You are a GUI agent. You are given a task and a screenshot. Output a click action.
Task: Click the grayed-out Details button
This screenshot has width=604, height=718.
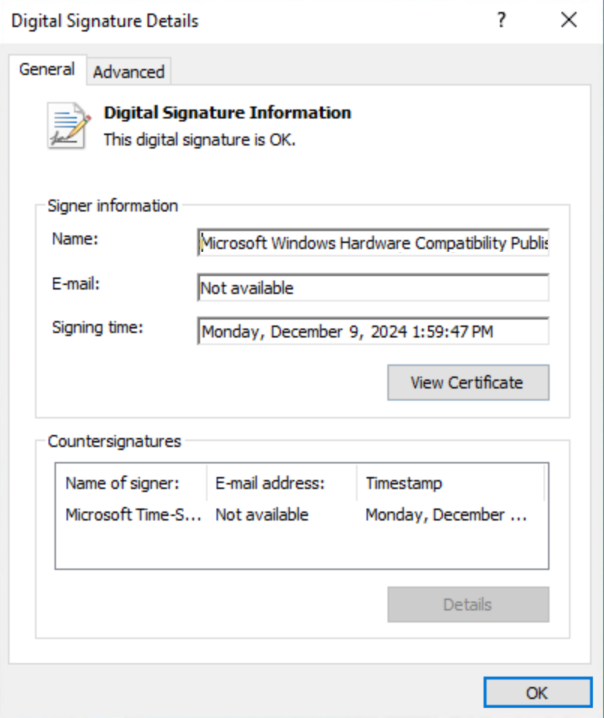[468, 604]
